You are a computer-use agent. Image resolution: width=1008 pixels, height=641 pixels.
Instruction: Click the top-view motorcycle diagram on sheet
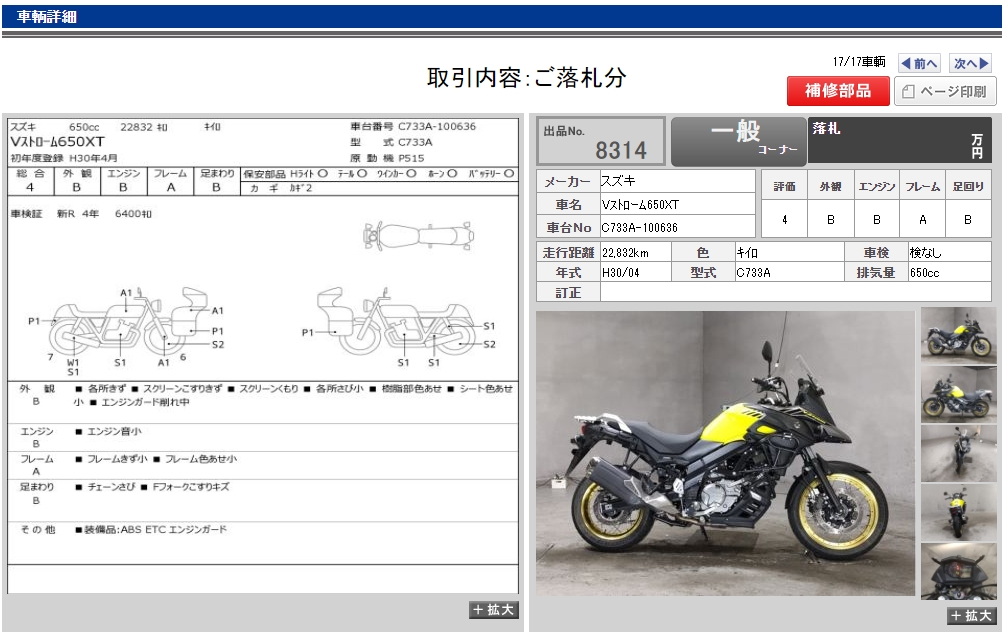click(x=418, y=236)
